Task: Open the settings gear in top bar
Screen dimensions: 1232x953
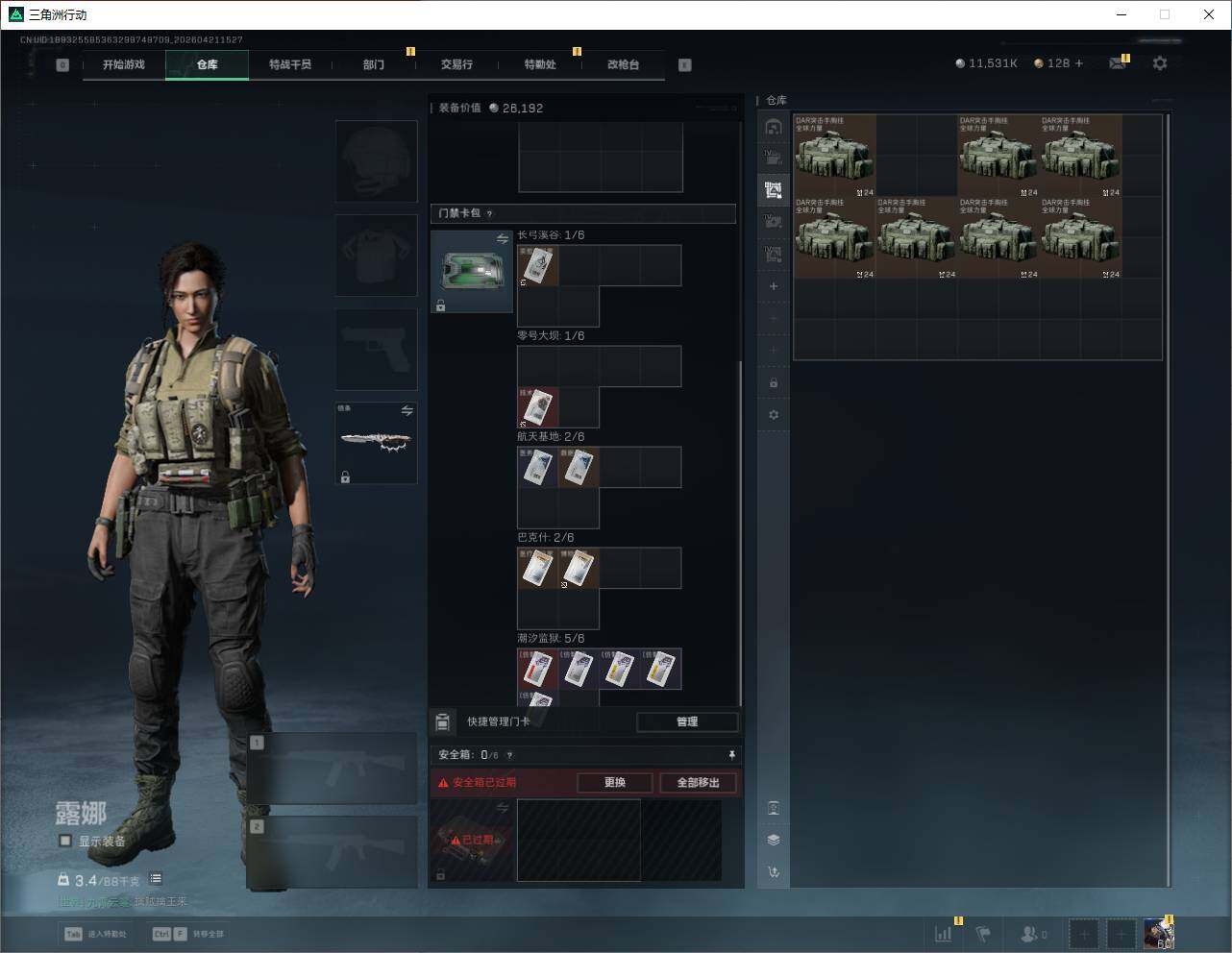Action: 1160,63
